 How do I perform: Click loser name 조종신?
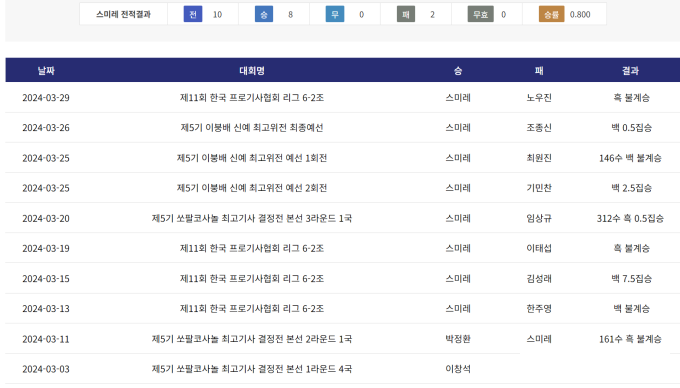(x=539, y=127)
